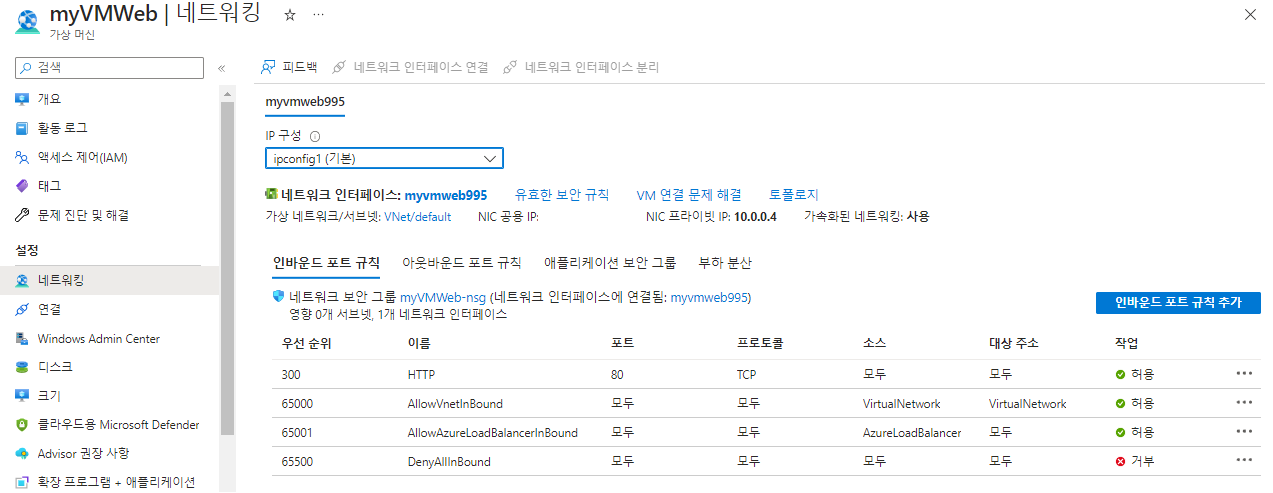Click 네트워크 인터페이스 연결 in the toolbar
The height and width of the screenshot is (493, 1273).
(x=410, y=67)
